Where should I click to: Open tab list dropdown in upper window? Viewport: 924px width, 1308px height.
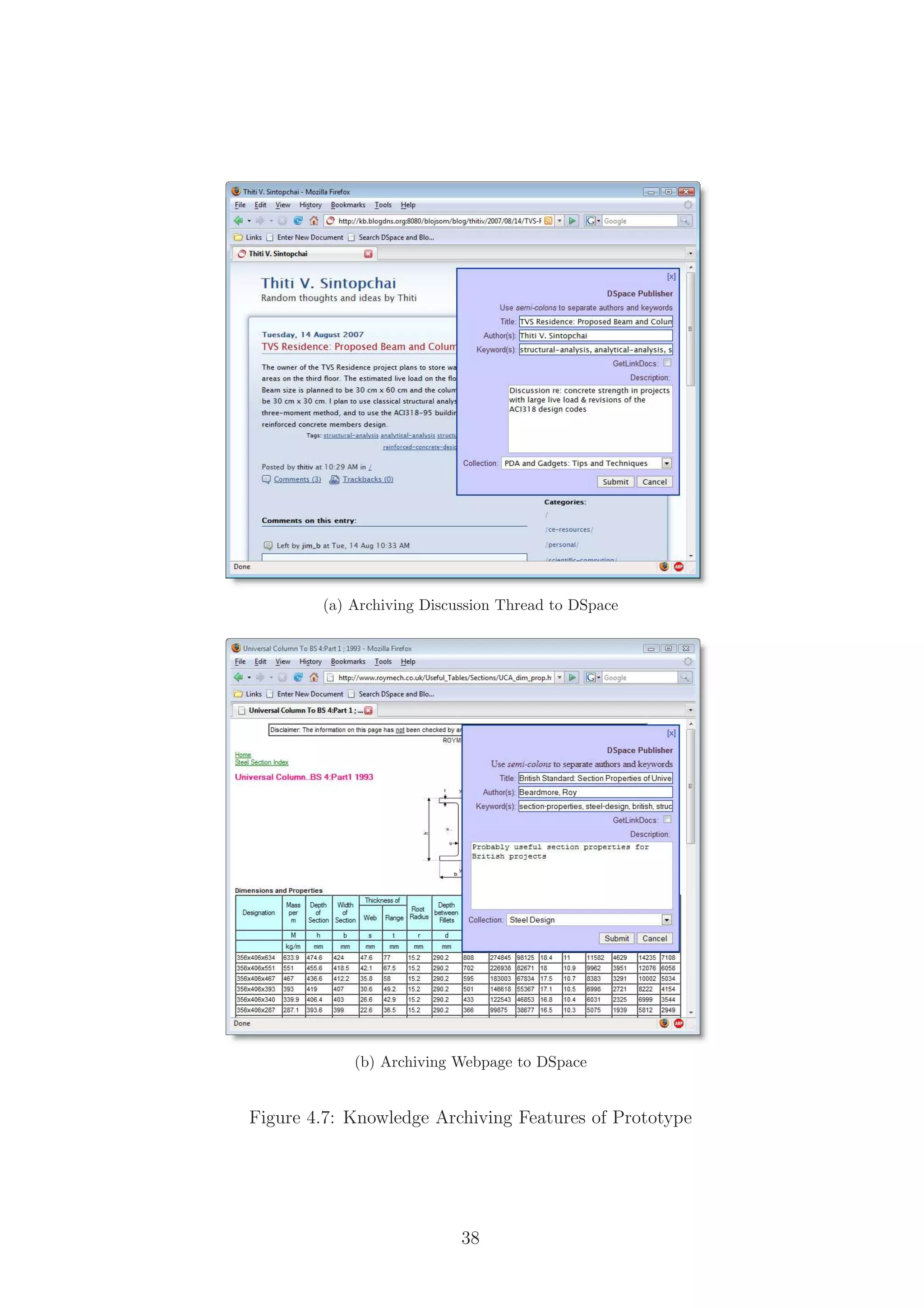691,254
